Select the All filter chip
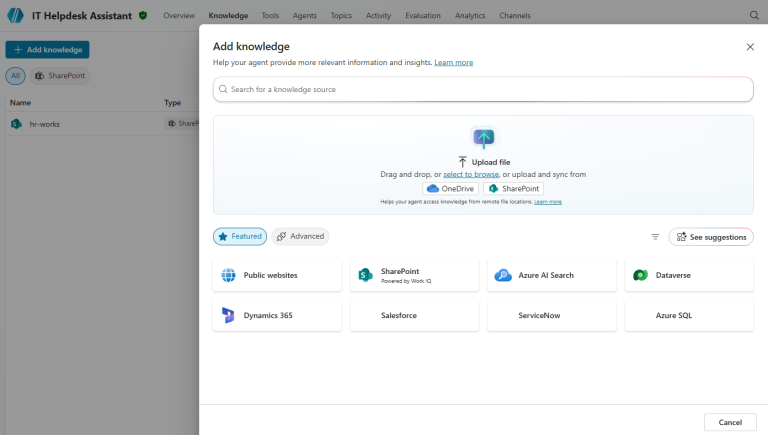This screenshot has width=768, height=435. click(x=16, y=76)
